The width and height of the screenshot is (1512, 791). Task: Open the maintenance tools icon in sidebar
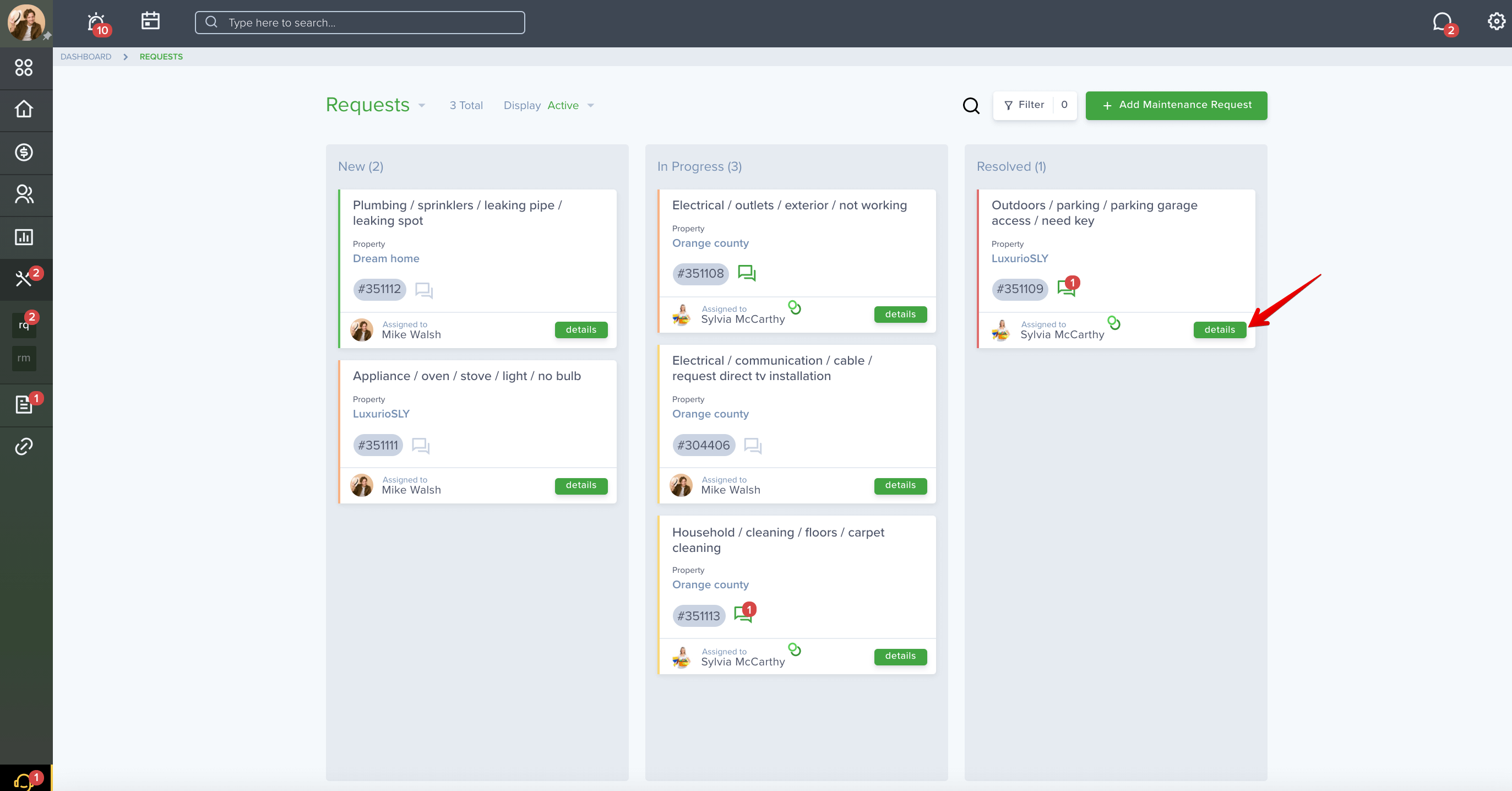25,278
